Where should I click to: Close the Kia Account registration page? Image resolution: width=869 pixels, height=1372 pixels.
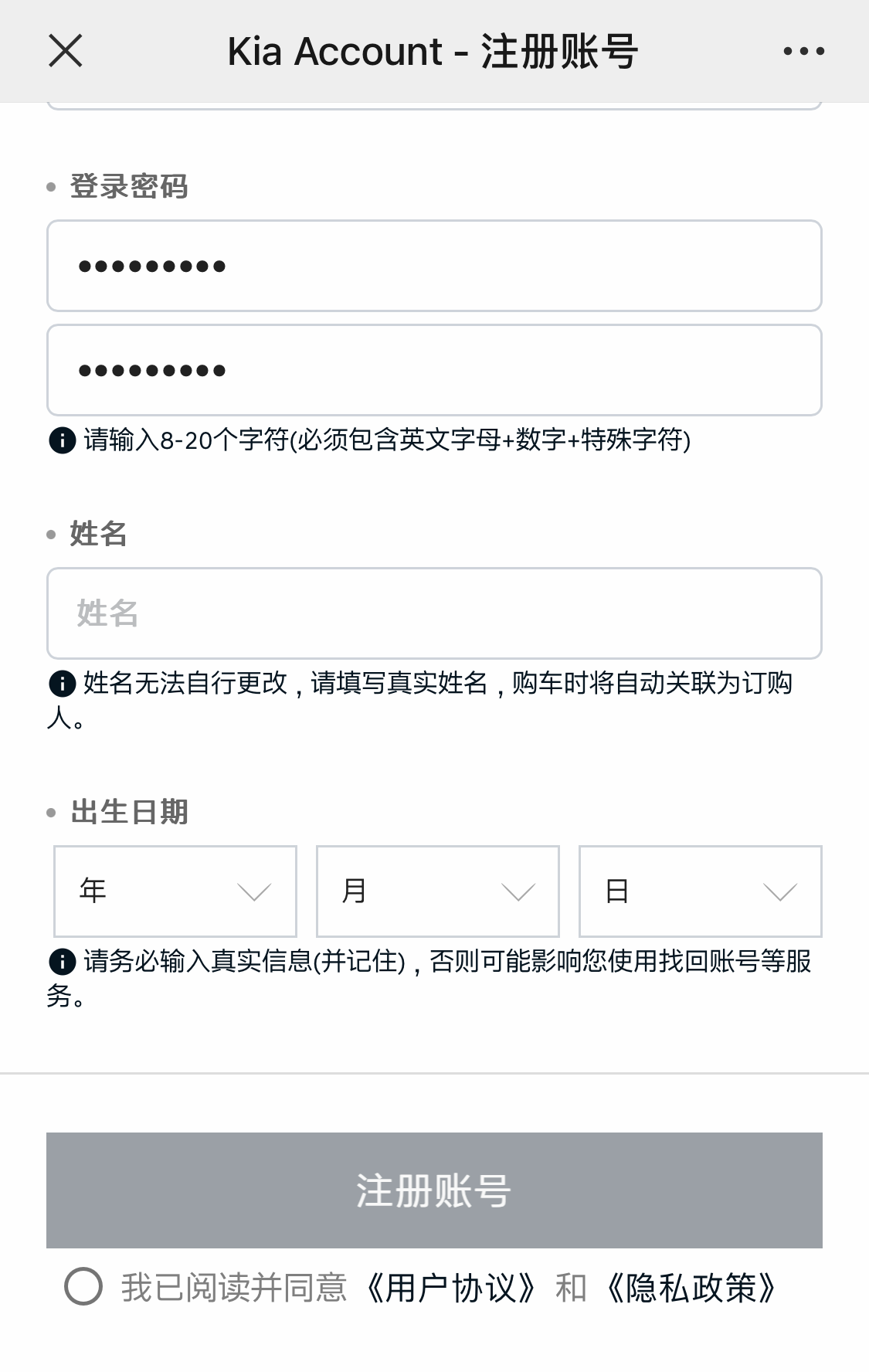click(65, 52)
